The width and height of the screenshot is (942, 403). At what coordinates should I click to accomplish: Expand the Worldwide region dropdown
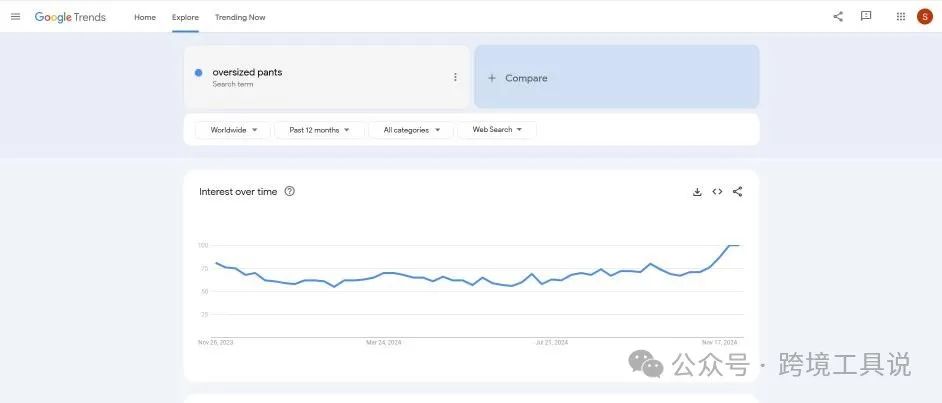[x=233, y=130]
